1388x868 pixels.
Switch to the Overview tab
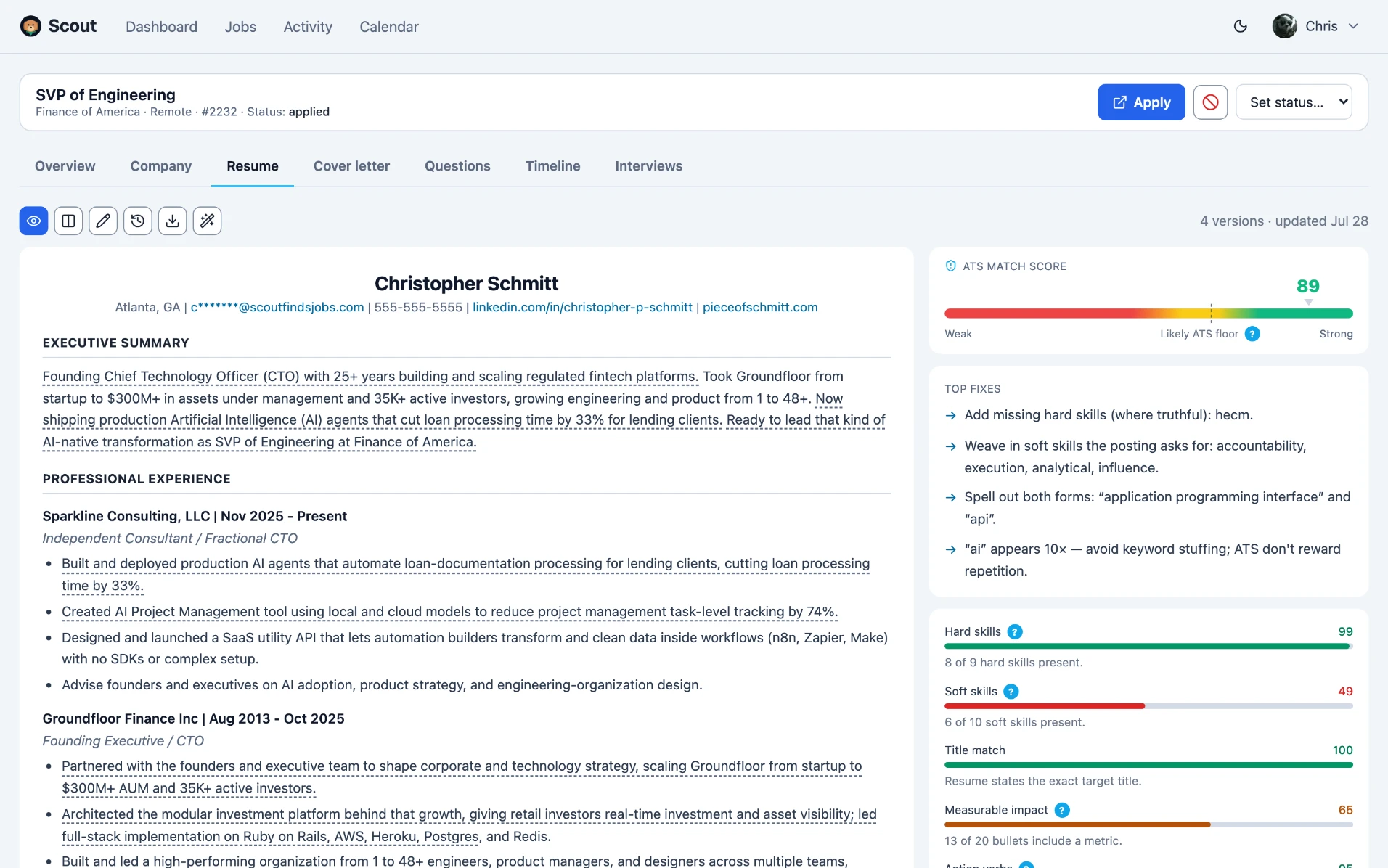65,166
